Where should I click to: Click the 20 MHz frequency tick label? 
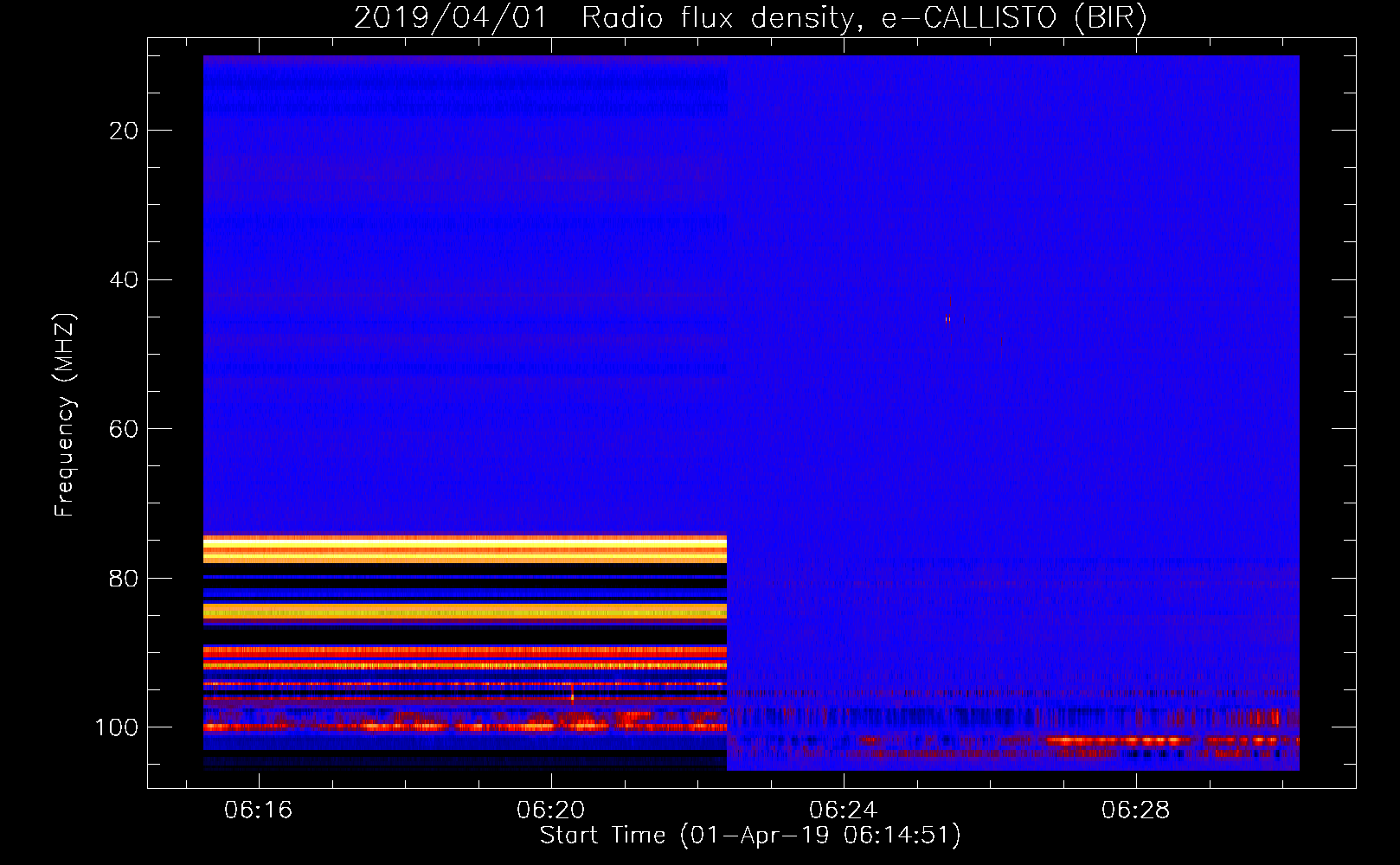tap(124, 131)
